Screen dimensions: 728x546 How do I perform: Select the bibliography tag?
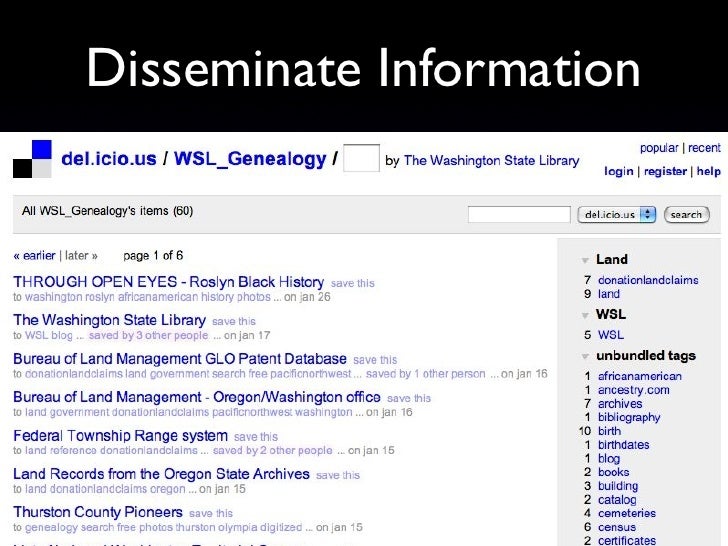point(629,417)
